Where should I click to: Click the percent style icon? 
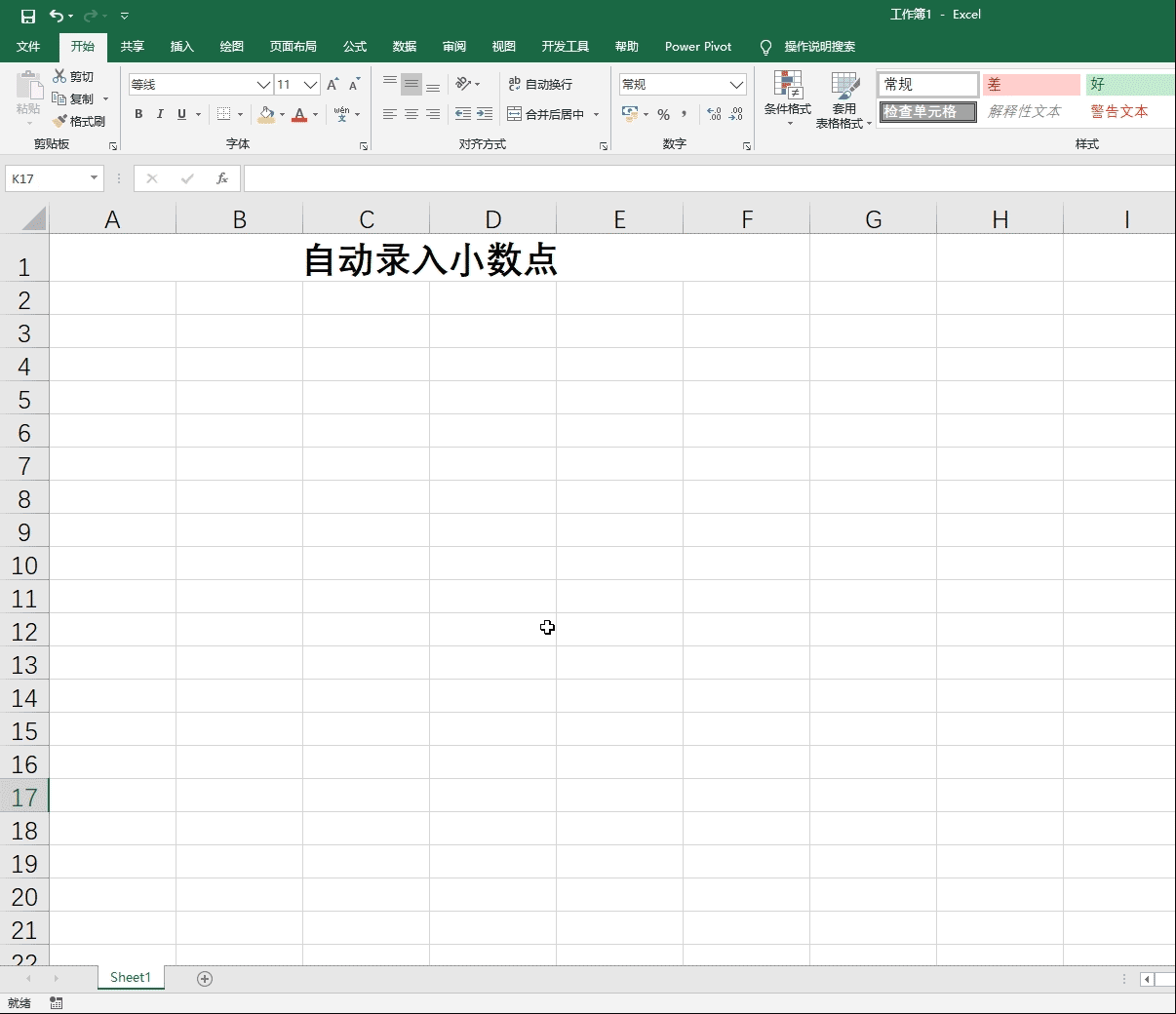[x=664, y=114]
